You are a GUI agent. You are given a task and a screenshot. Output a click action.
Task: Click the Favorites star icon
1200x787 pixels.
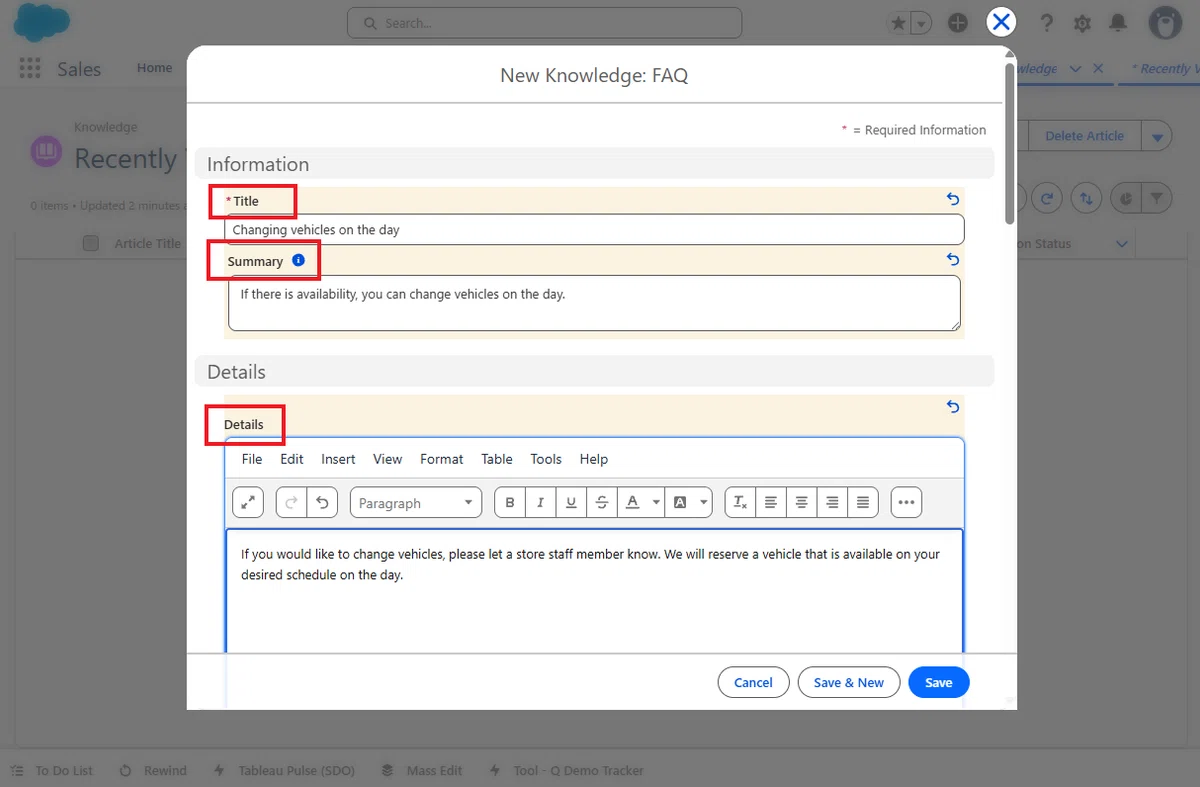(x=899, y=23)
